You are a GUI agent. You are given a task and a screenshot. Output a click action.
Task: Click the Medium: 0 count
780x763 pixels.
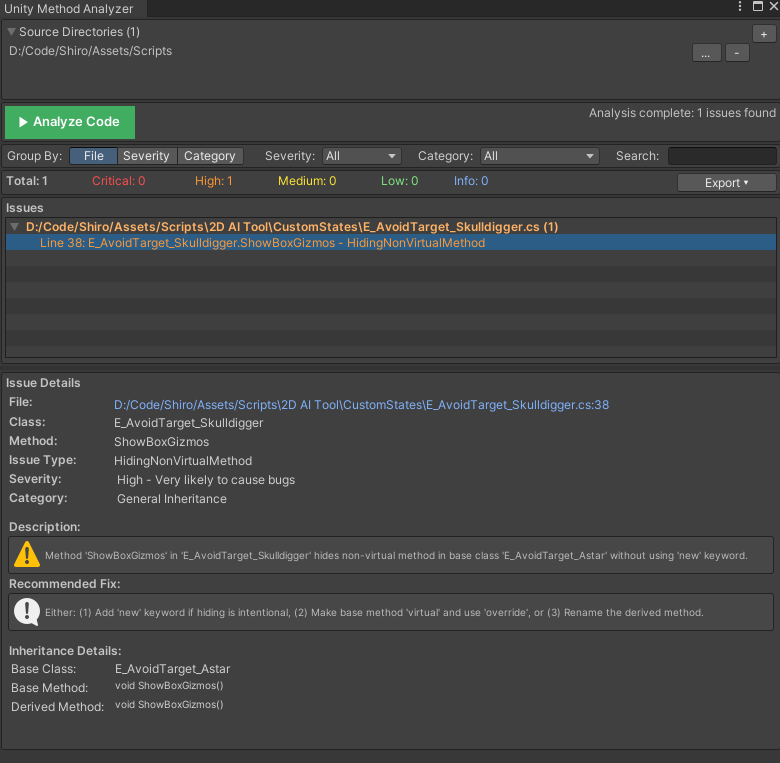(x=307, y=181)
